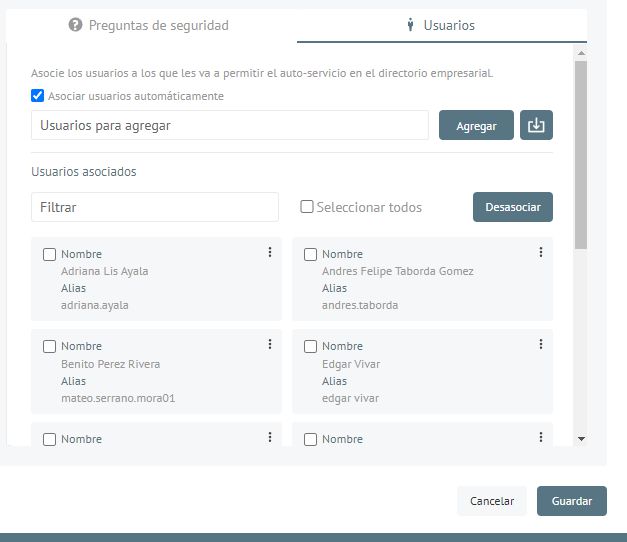Open three-dot menu on bottom-left partial card
The width and height of the screenshot is (627, 542).
(x=270, y=437)
